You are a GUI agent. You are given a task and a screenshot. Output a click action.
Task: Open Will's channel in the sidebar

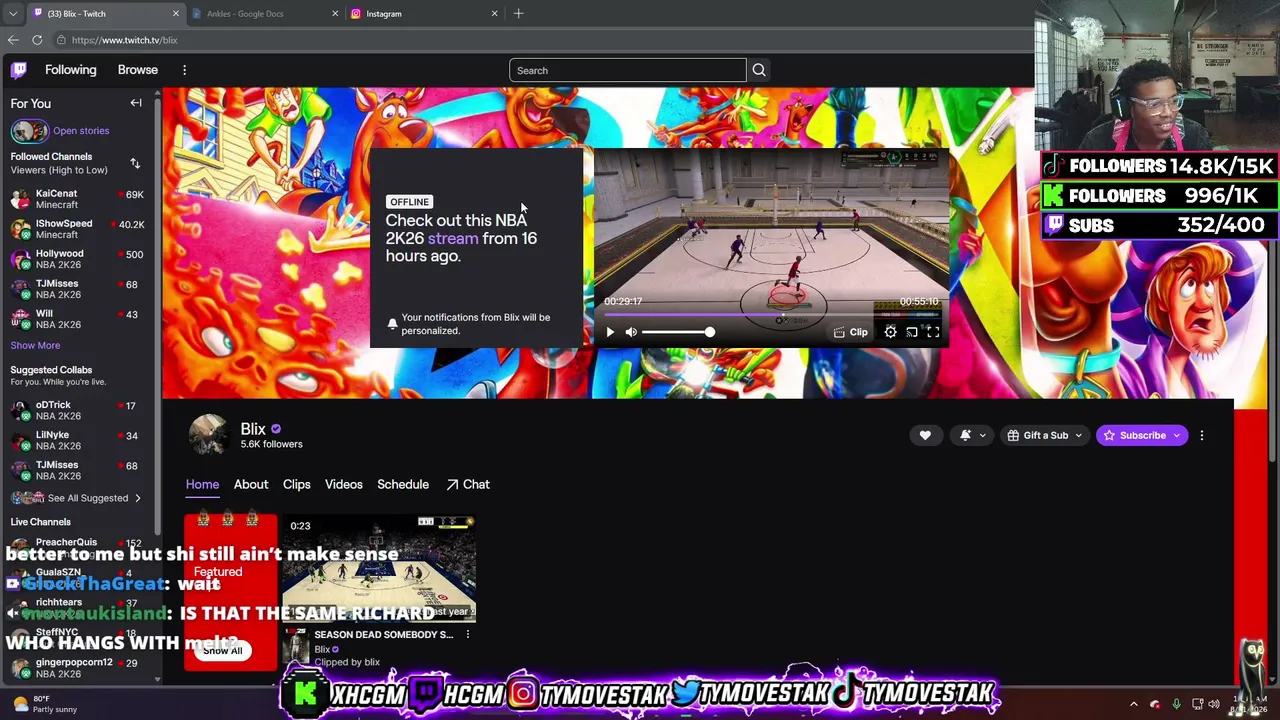(78, 319)
